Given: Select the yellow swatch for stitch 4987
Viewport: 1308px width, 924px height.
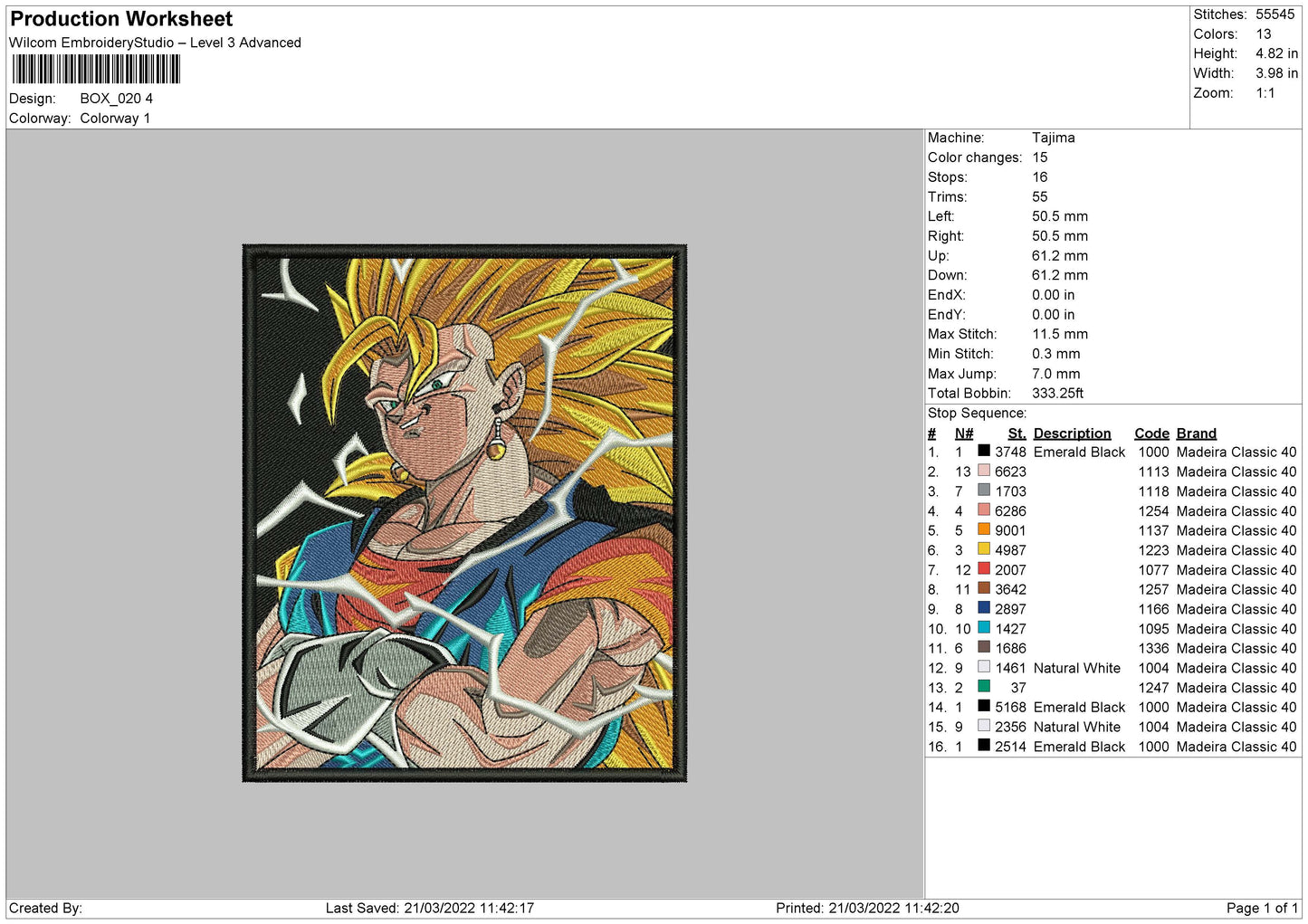Looking at the screenshot, I should [984, 548].
